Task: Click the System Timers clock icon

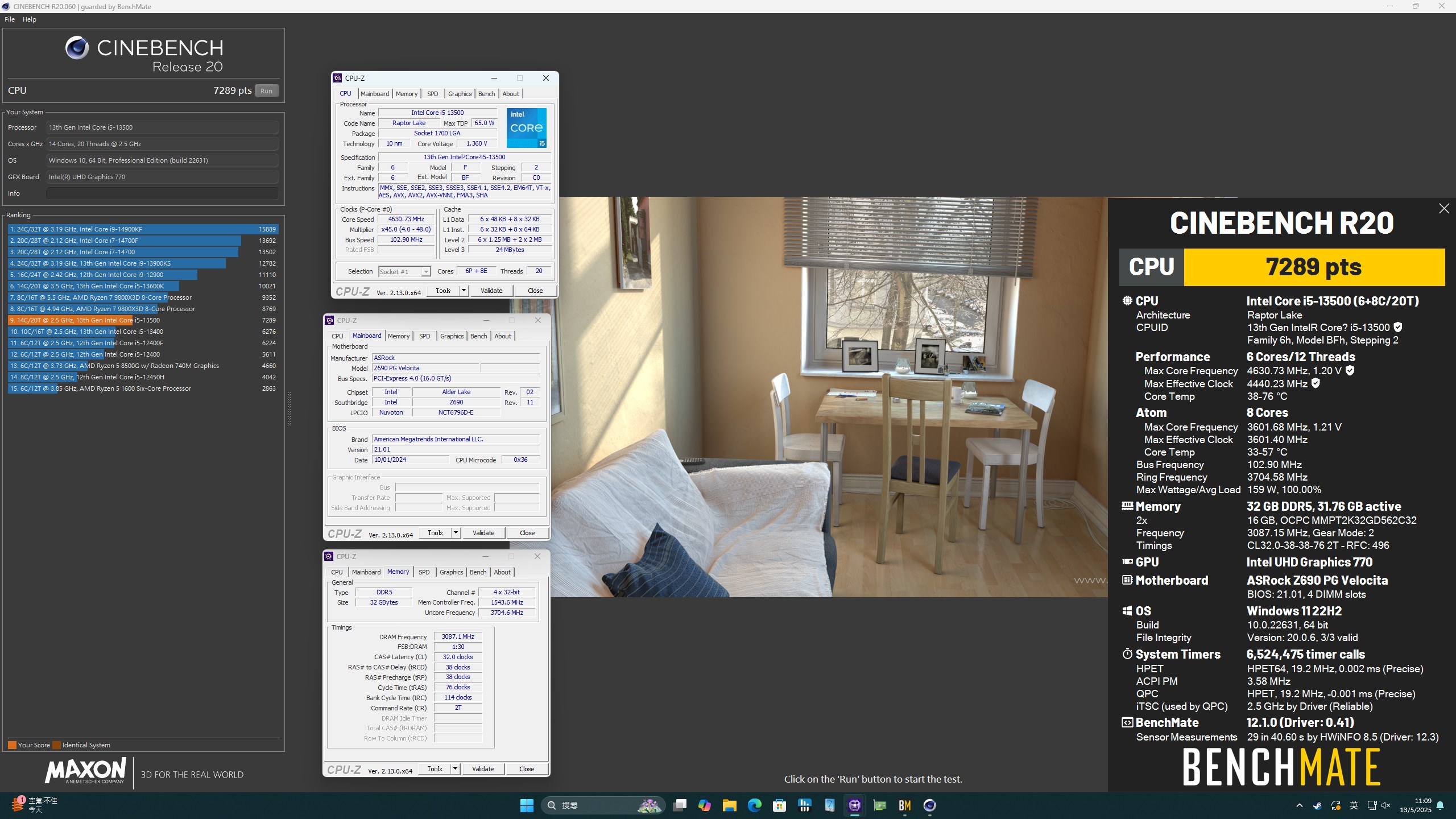Action: pyautogui.click(x=1127, y=654)
